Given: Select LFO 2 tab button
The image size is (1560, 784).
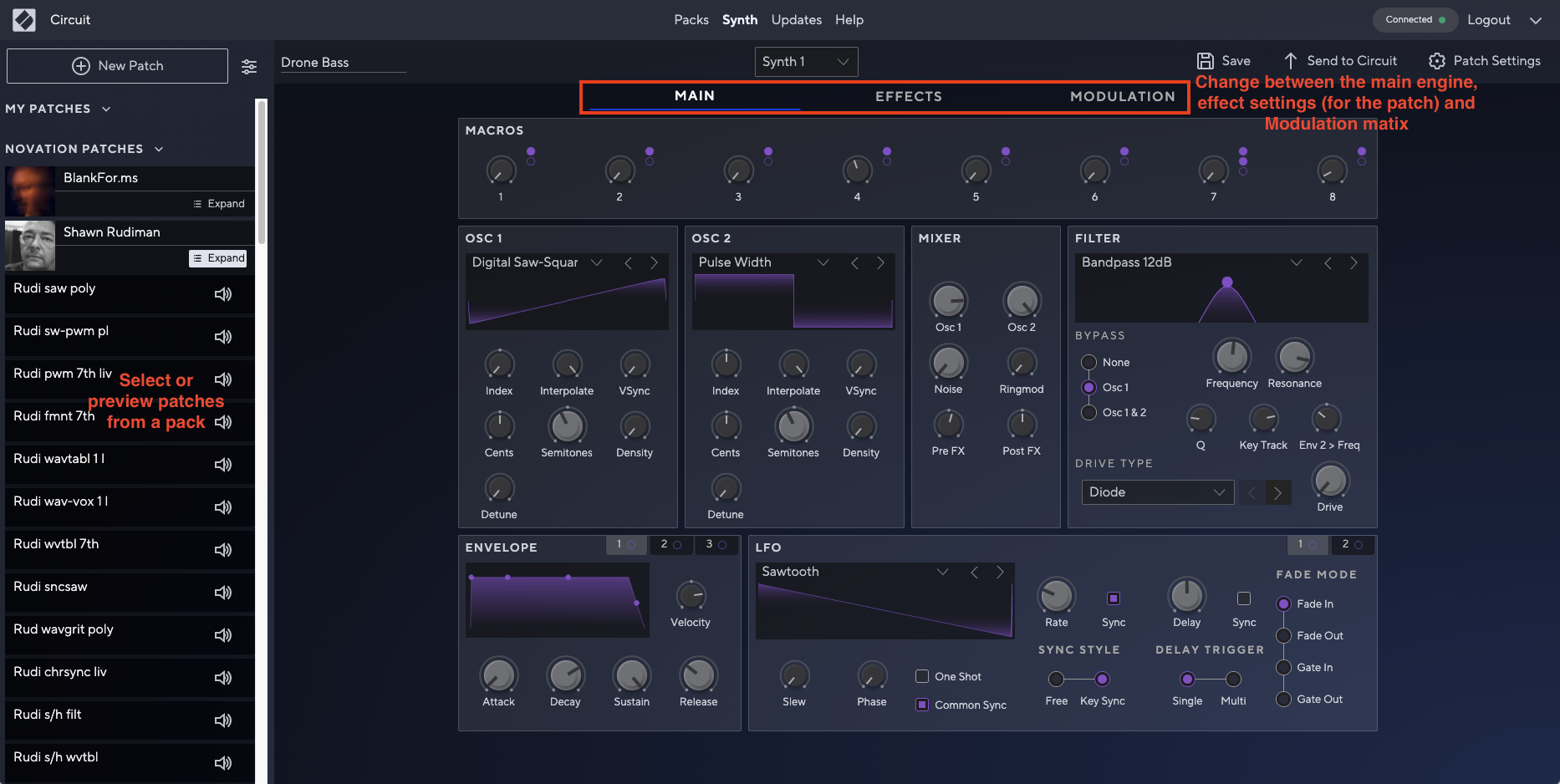Looking at the screenshot, I should (1352, 545).
